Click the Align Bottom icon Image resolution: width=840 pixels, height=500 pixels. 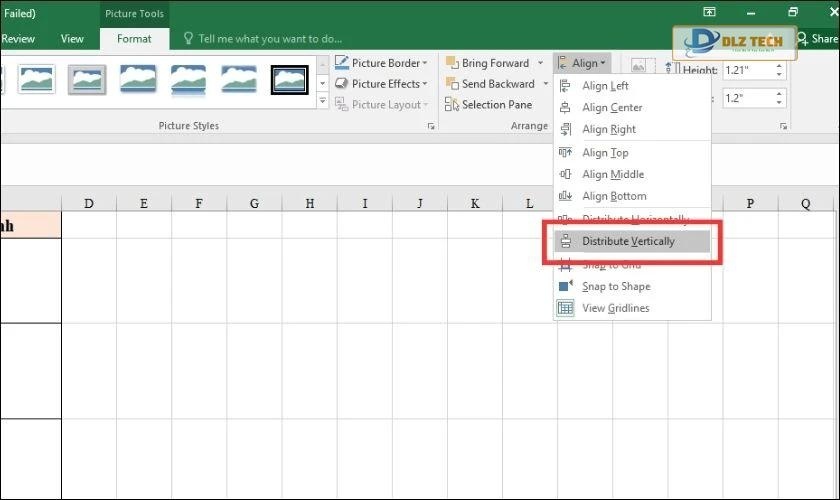click(x=566, y=197)
